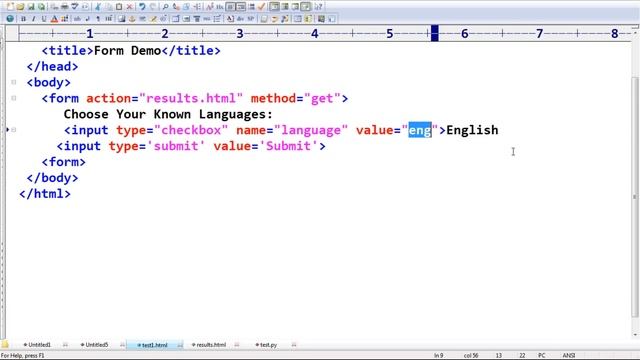Click the "language" name value in code

[311, 130]
